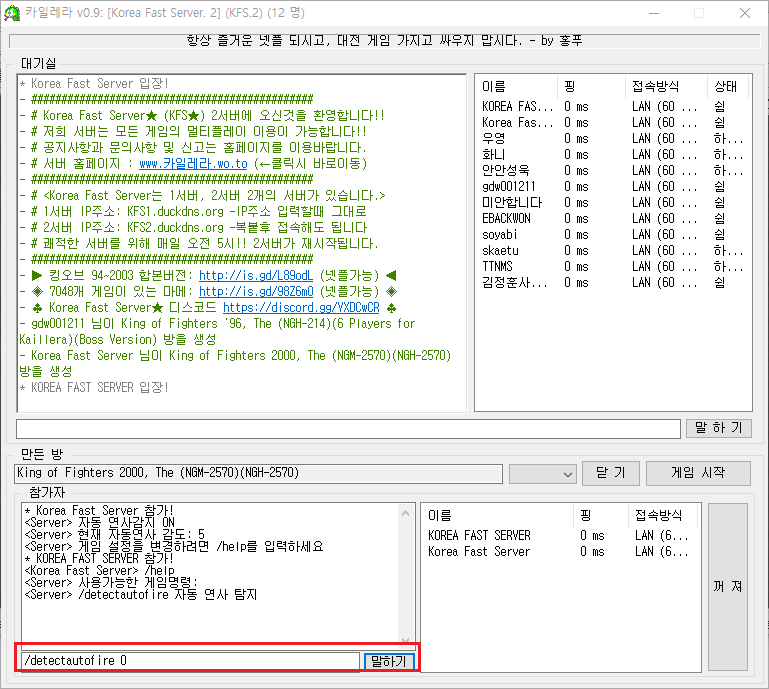Click the 말 하 기 button beside lobby chat
Image resolution: width=769 pixels, height=689 pixels.
point(718,428)
